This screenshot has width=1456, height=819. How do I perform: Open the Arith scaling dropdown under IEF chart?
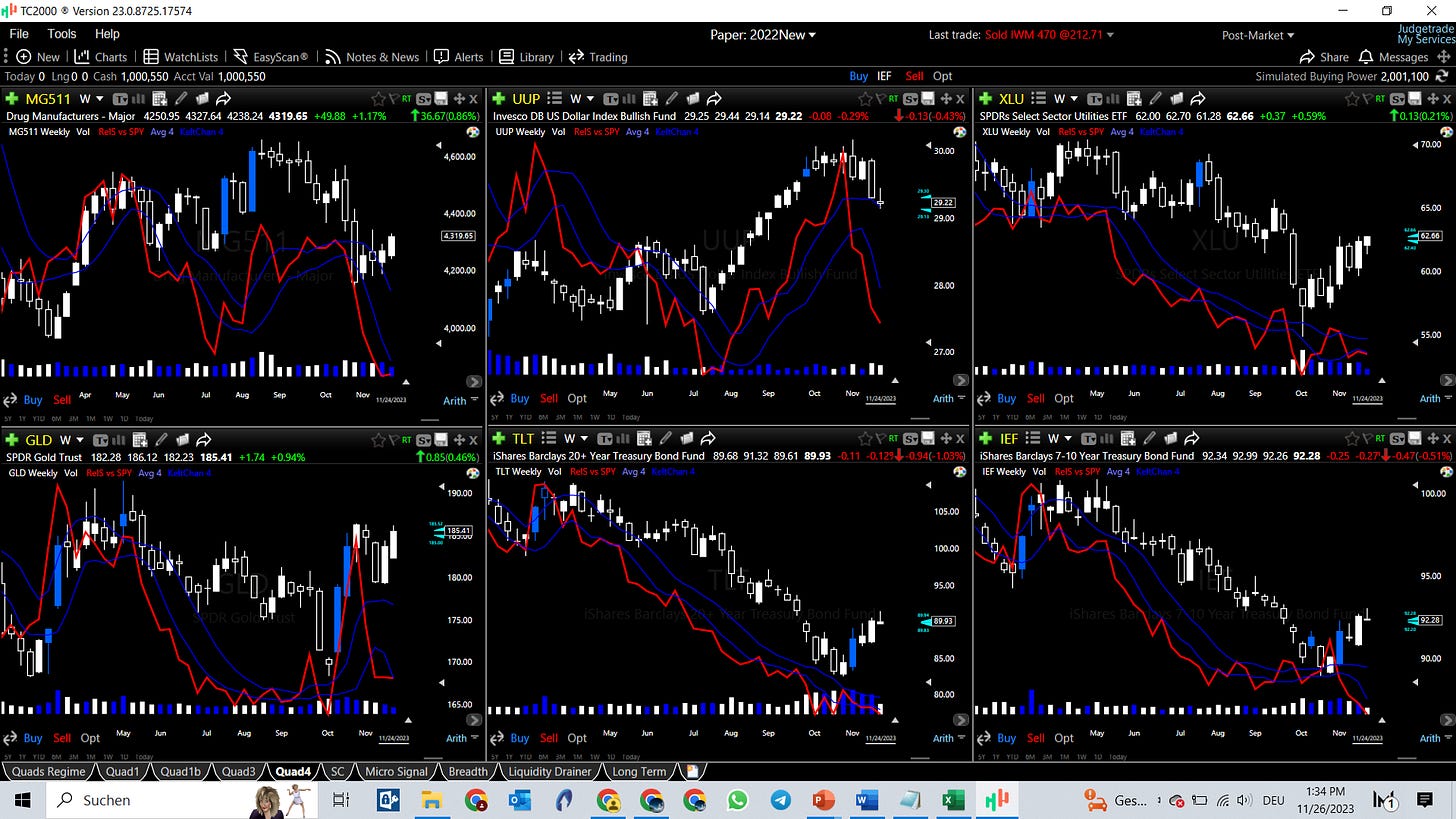(1434, 738)
